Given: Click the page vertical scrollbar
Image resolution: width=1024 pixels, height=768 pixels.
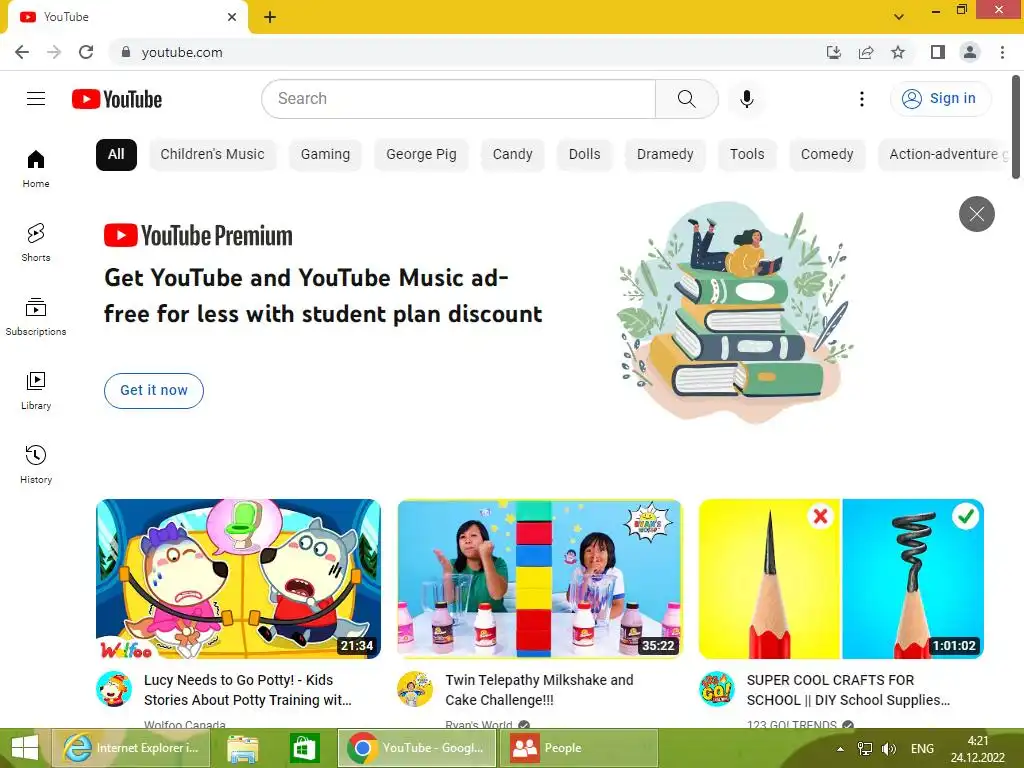Looking at the screenshot, I should [1016, 127].
